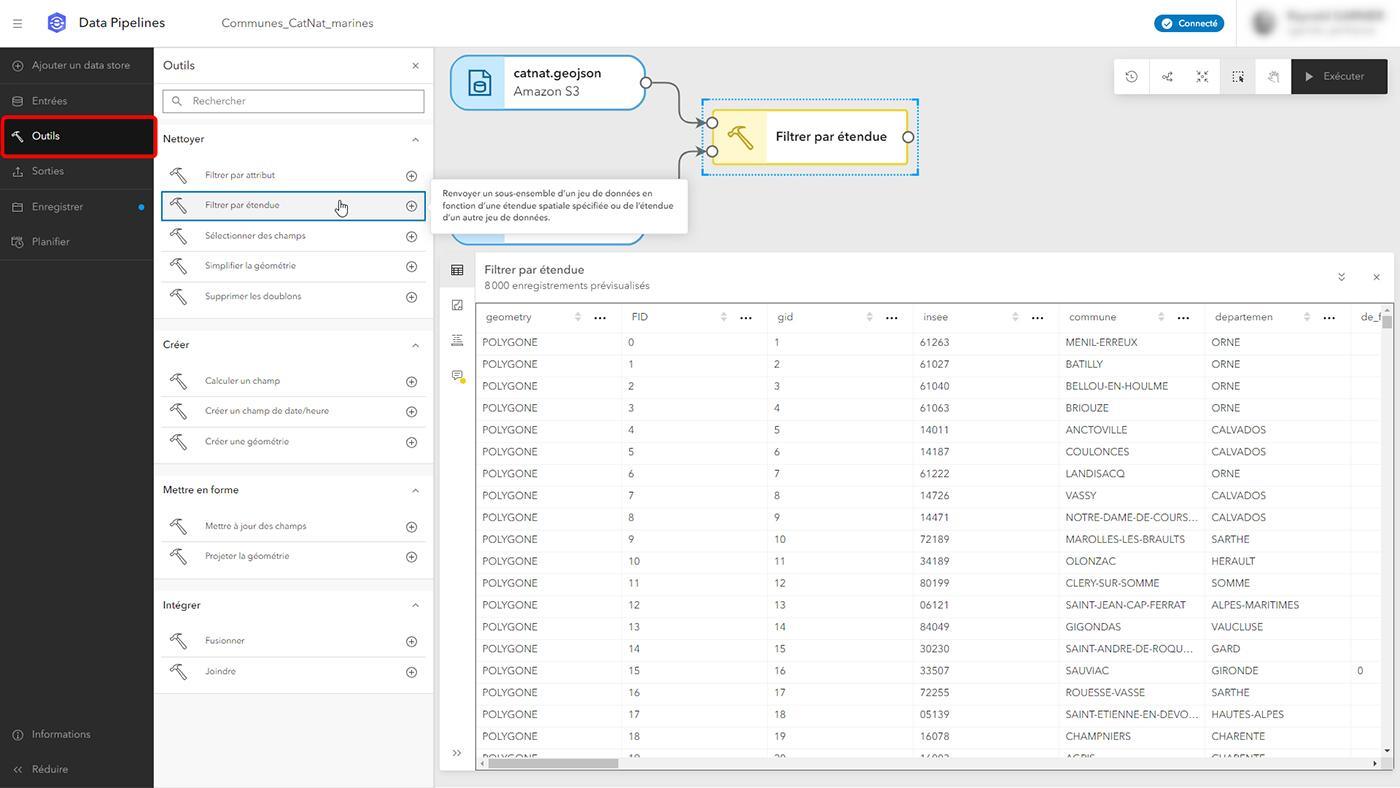
Task: Collapse the Nettoyer section
Action: coord(415,140)
